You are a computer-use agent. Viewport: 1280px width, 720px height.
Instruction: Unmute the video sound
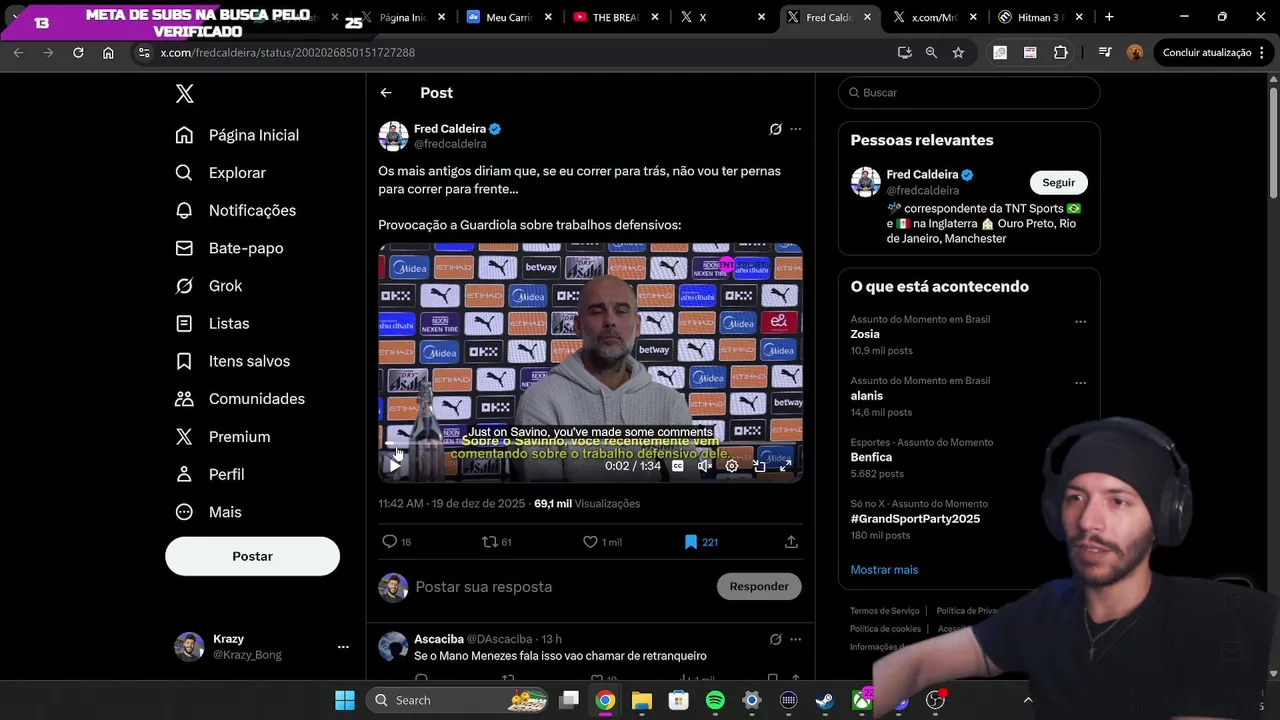pyautogui.click(x=704, y=466)
